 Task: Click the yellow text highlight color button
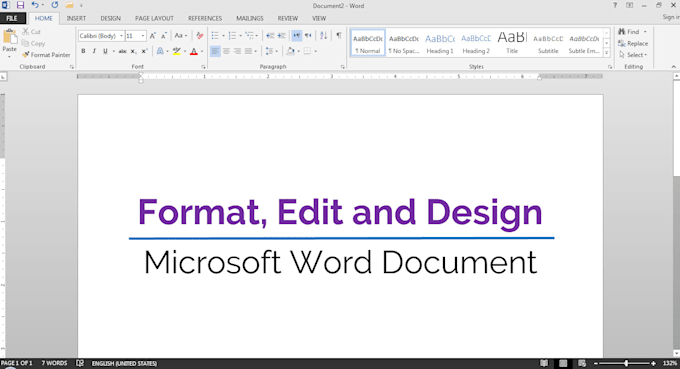coord(177,51)
